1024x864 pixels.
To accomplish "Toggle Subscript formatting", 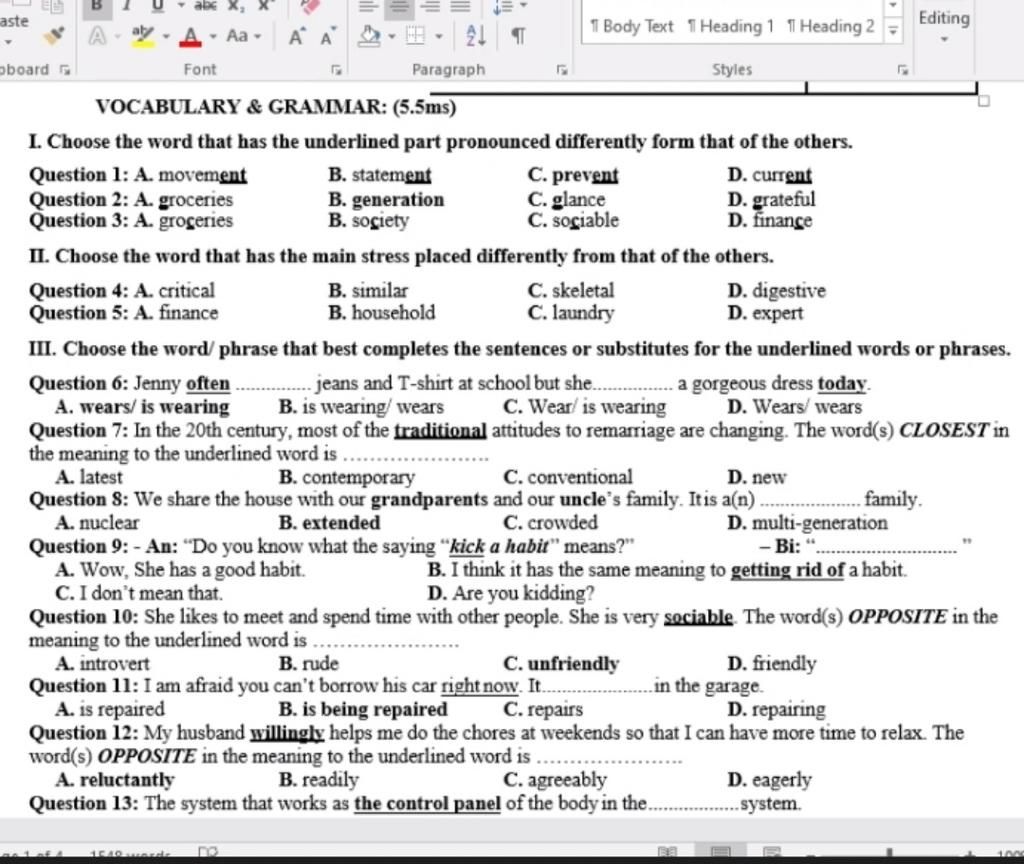I will coord(236,5).
